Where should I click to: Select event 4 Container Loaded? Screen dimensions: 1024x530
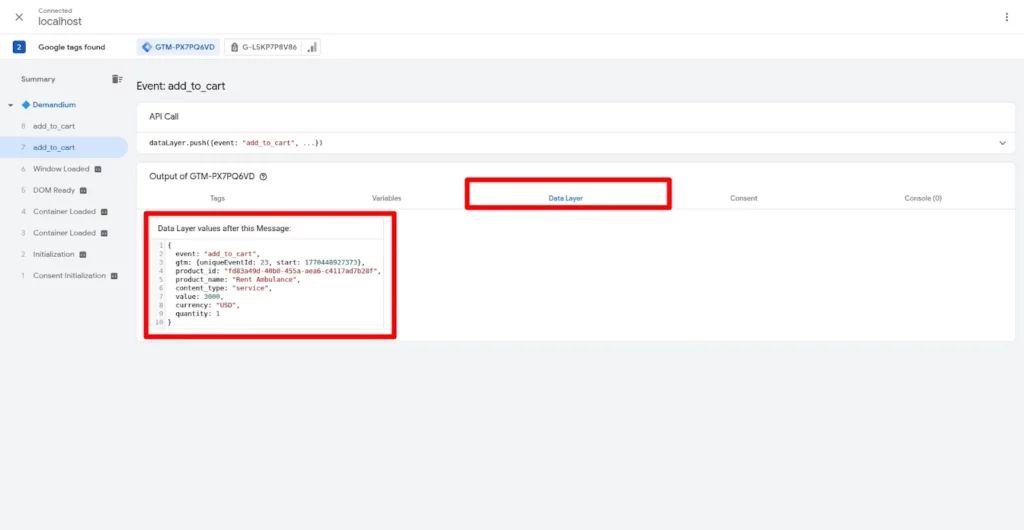tap(64, 211)
